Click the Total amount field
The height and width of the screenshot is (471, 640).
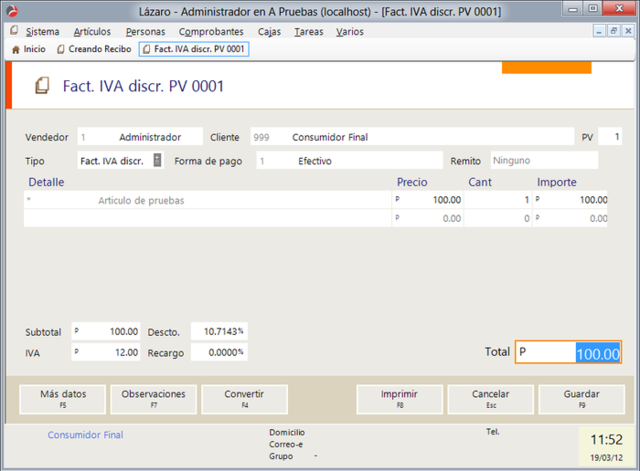pyautogui.click(x=568, y=352)
